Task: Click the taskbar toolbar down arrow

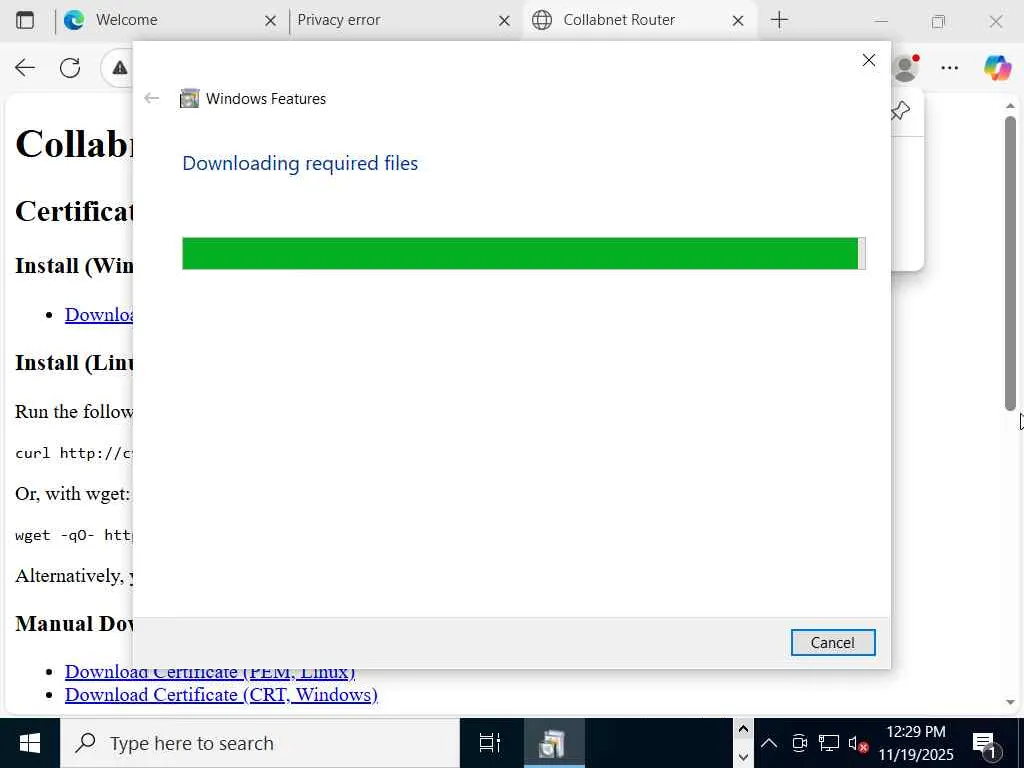Action: coord(743,758)
